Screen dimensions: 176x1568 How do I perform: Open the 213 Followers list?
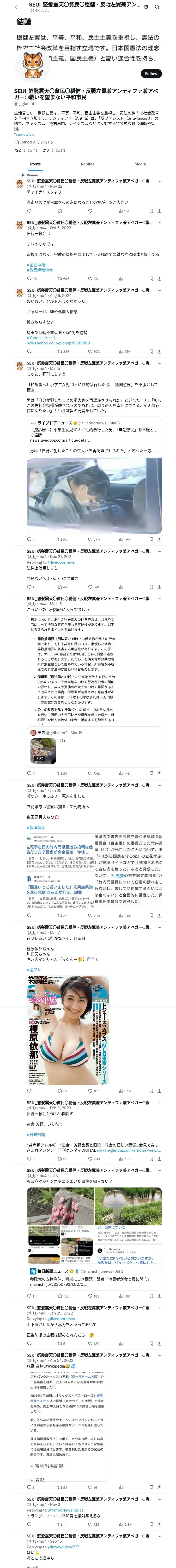coord(54,150)
